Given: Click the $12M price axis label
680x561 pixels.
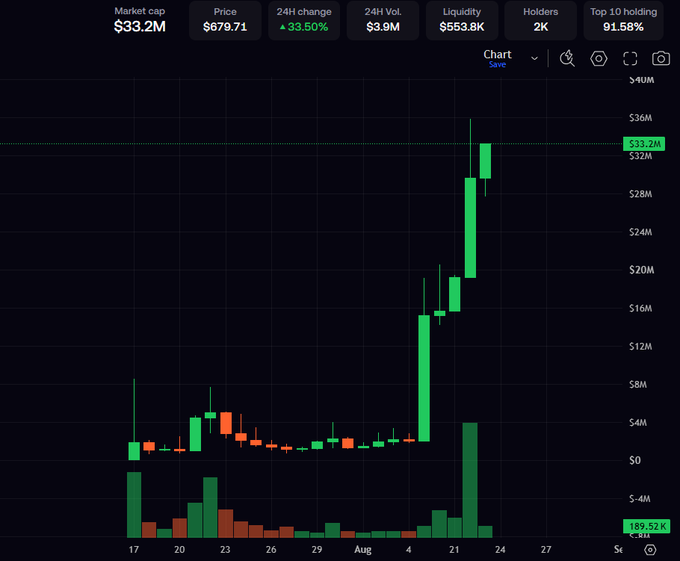Looking at the screenshot, I should pyautogui.click(x=641, y=346).
